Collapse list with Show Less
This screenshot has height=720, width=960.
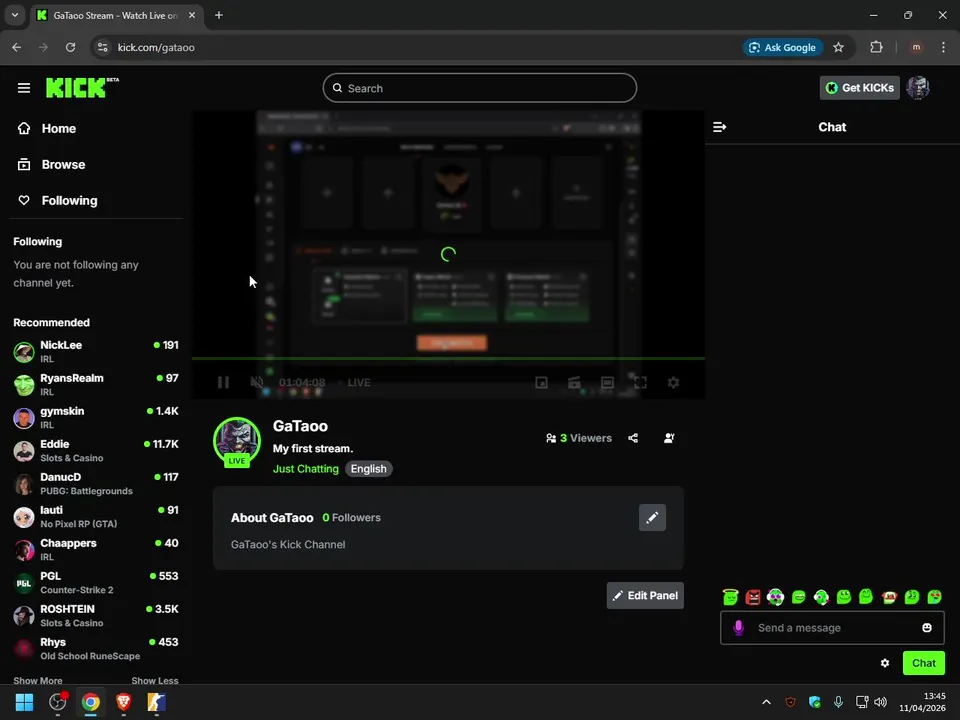point(155,680)
